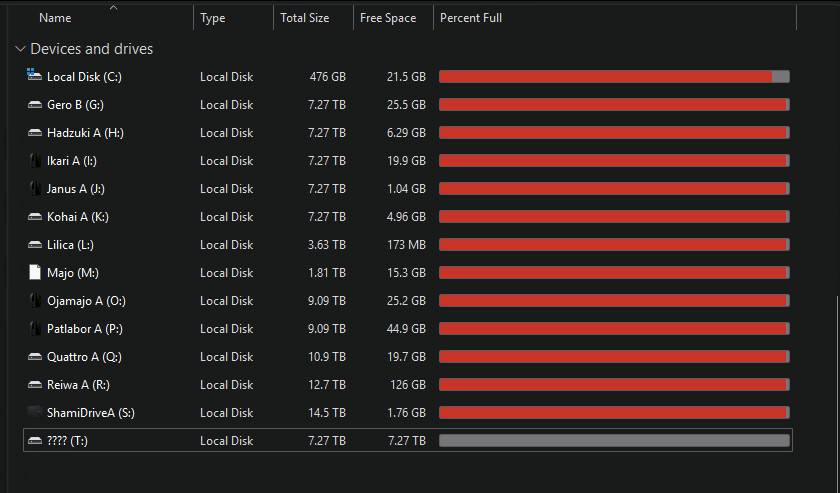Image resolution: width=840 pixels, height=493 pixels.
Task: Click the 10.9 TB total size value
Action: tap(327, 357)
